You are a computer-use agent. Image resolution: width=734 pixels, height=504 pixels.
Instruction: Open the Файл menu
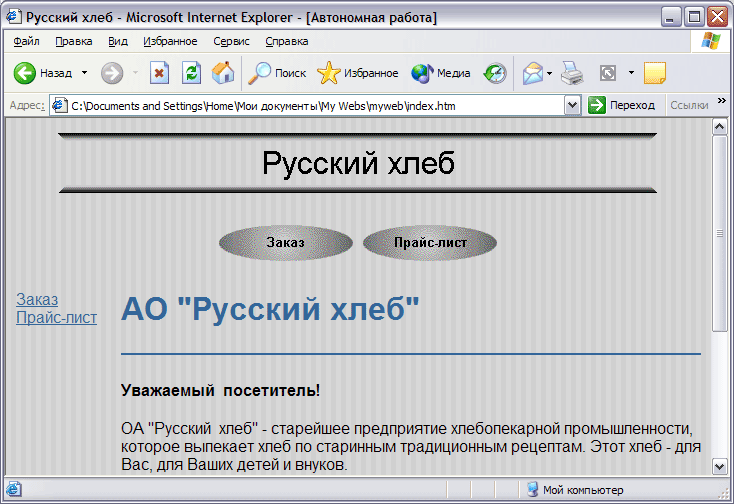point(26,42)
